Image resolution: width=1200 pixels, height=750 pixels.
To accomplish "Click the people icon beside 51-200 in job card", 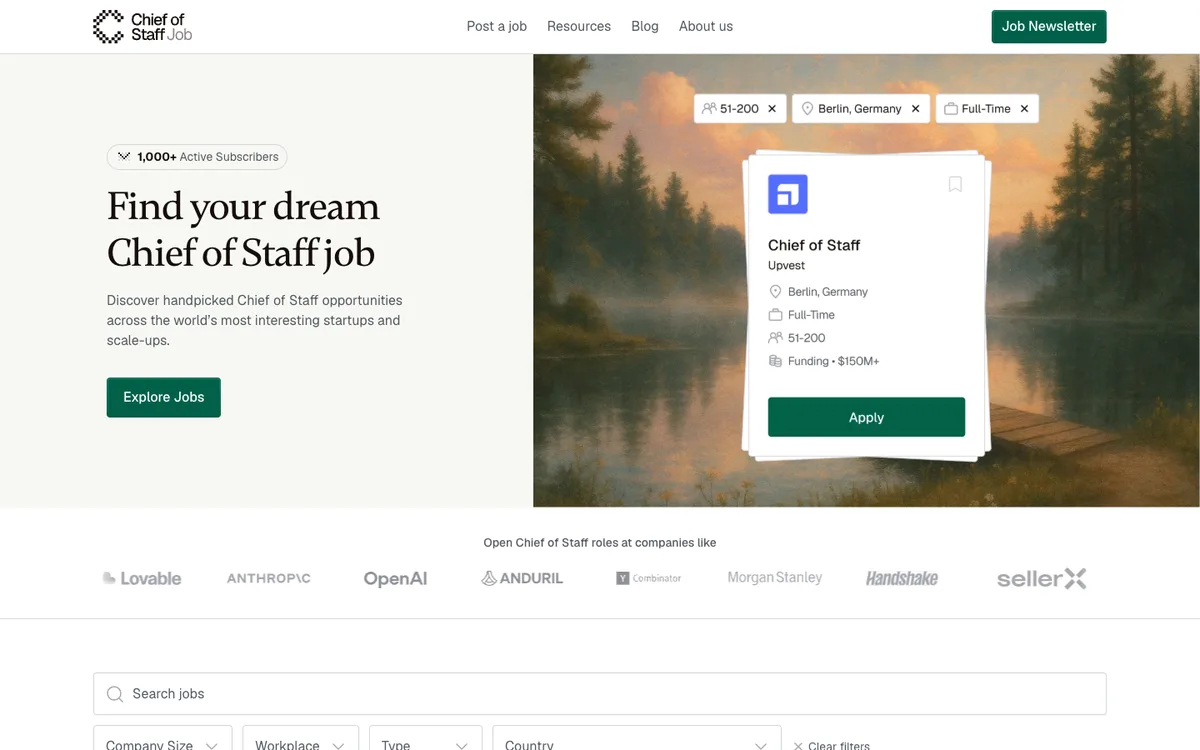I will [x=775, y=338].
